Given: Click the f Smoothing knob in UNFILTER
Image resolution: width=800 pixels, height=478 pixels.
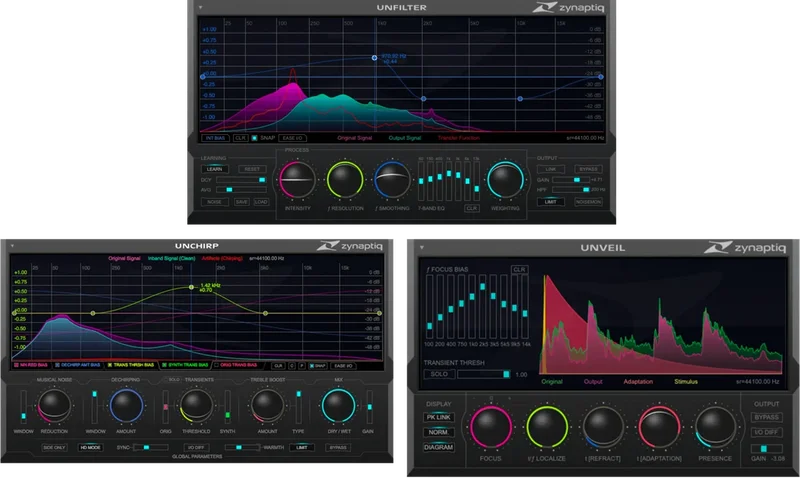Looking at the screenshot, I should point(392,180).
